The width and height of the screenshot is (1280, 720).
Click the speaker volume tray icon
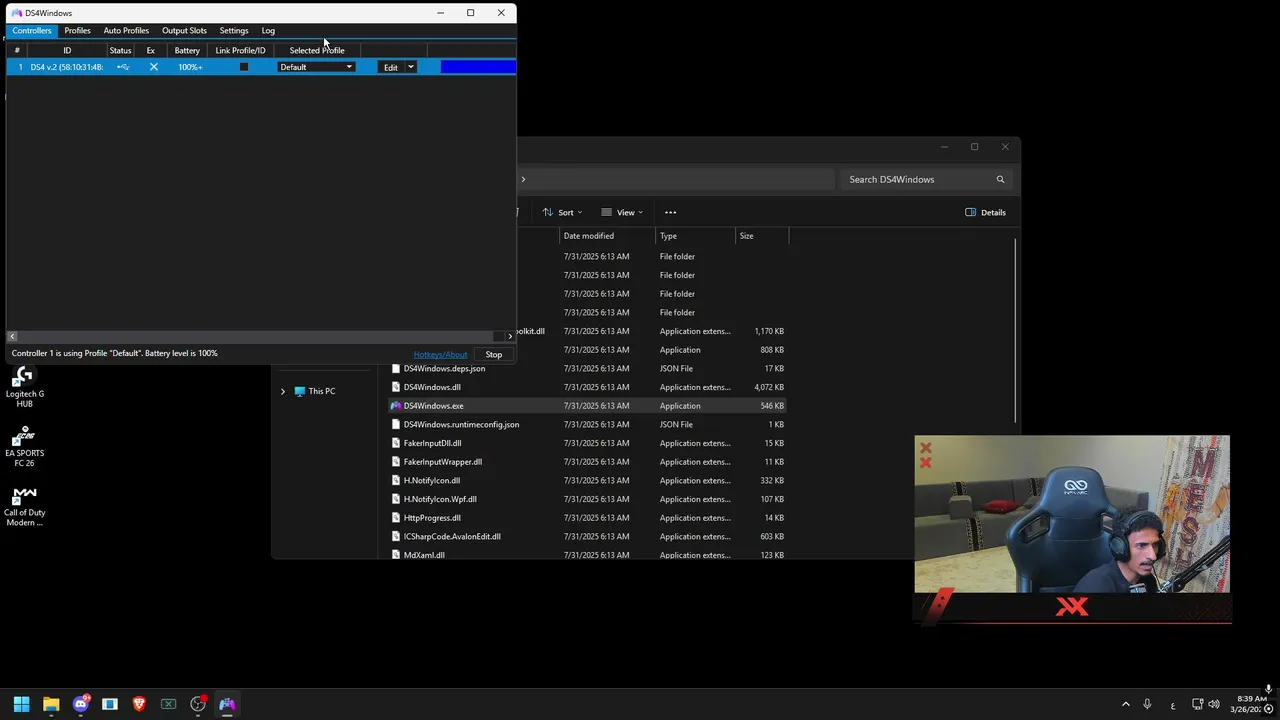click(x=1216, y=704)
